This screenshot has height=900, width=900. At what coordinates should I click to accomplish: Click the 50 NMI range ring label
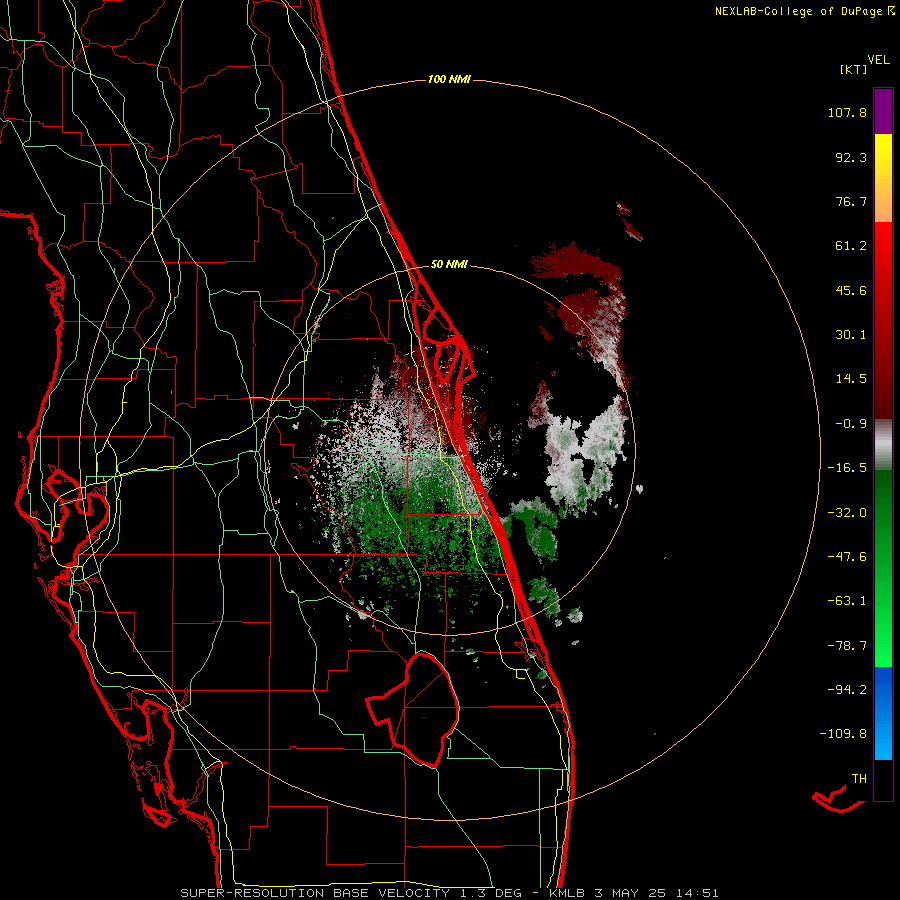coord(449,265)
